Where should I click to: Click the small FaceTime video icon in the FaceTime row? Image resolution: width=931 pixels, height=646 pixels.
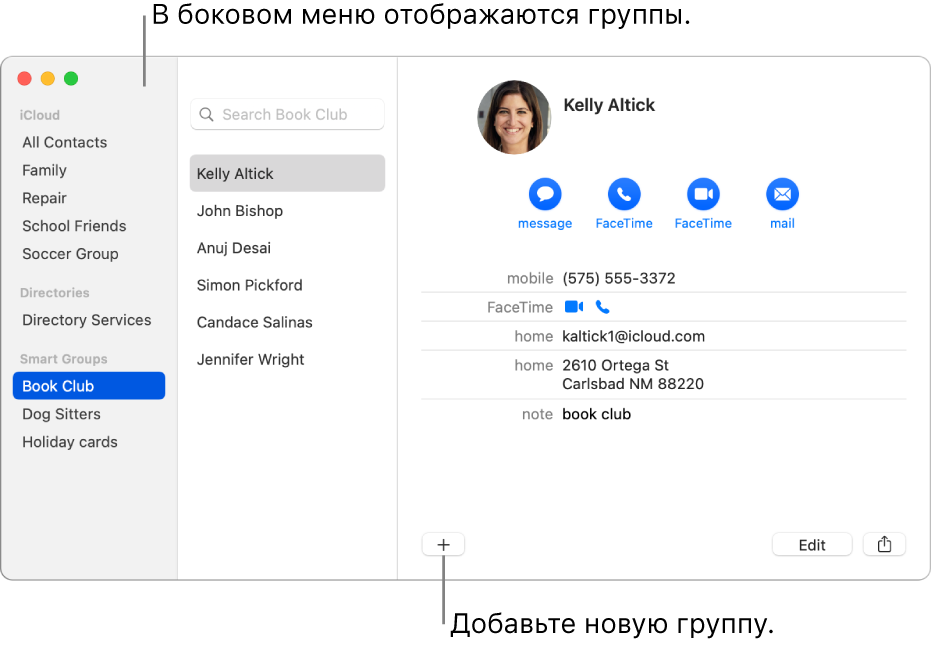[x=574, y=307]
